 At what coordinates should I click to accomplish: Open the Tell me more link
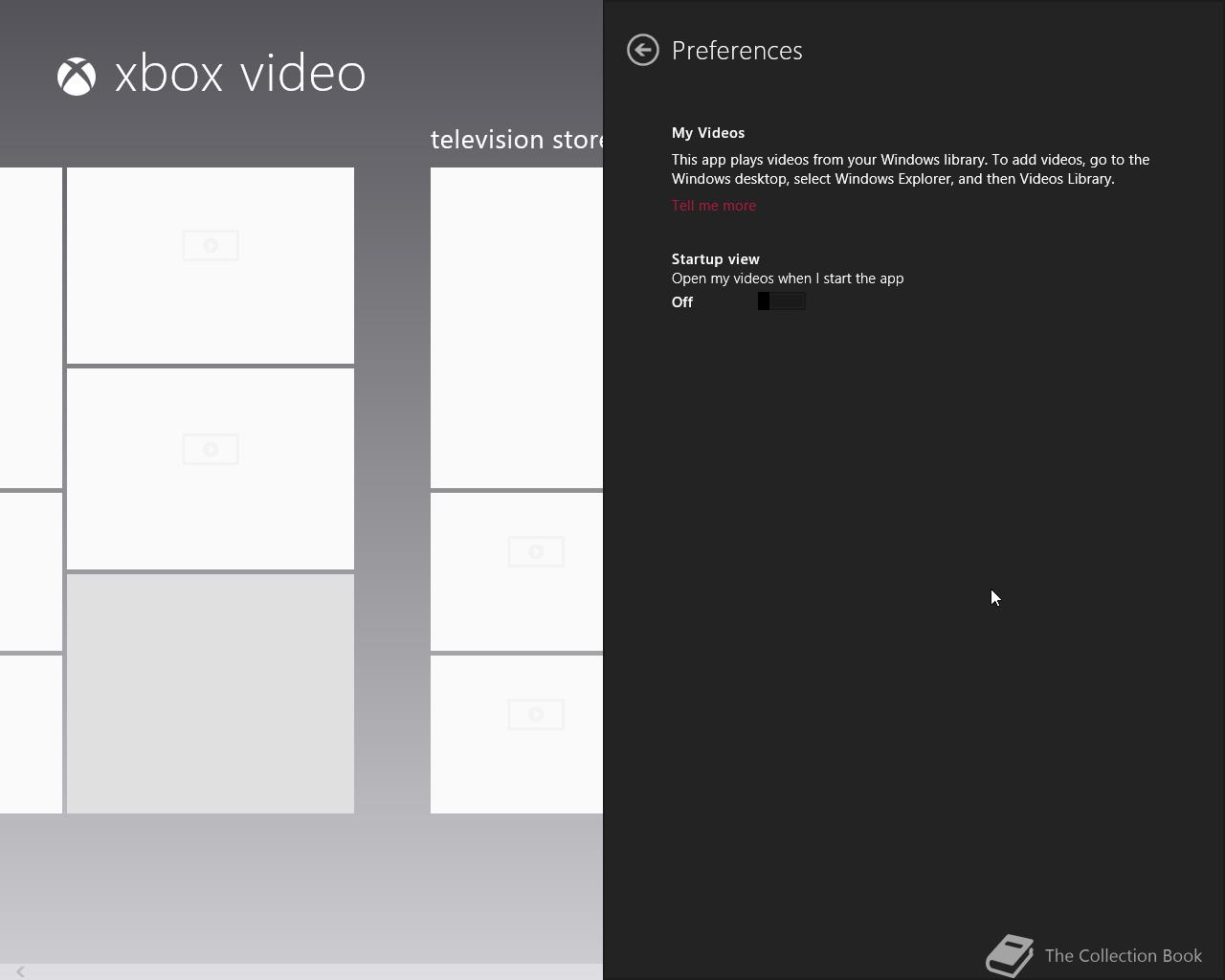[x=714, y=206]
